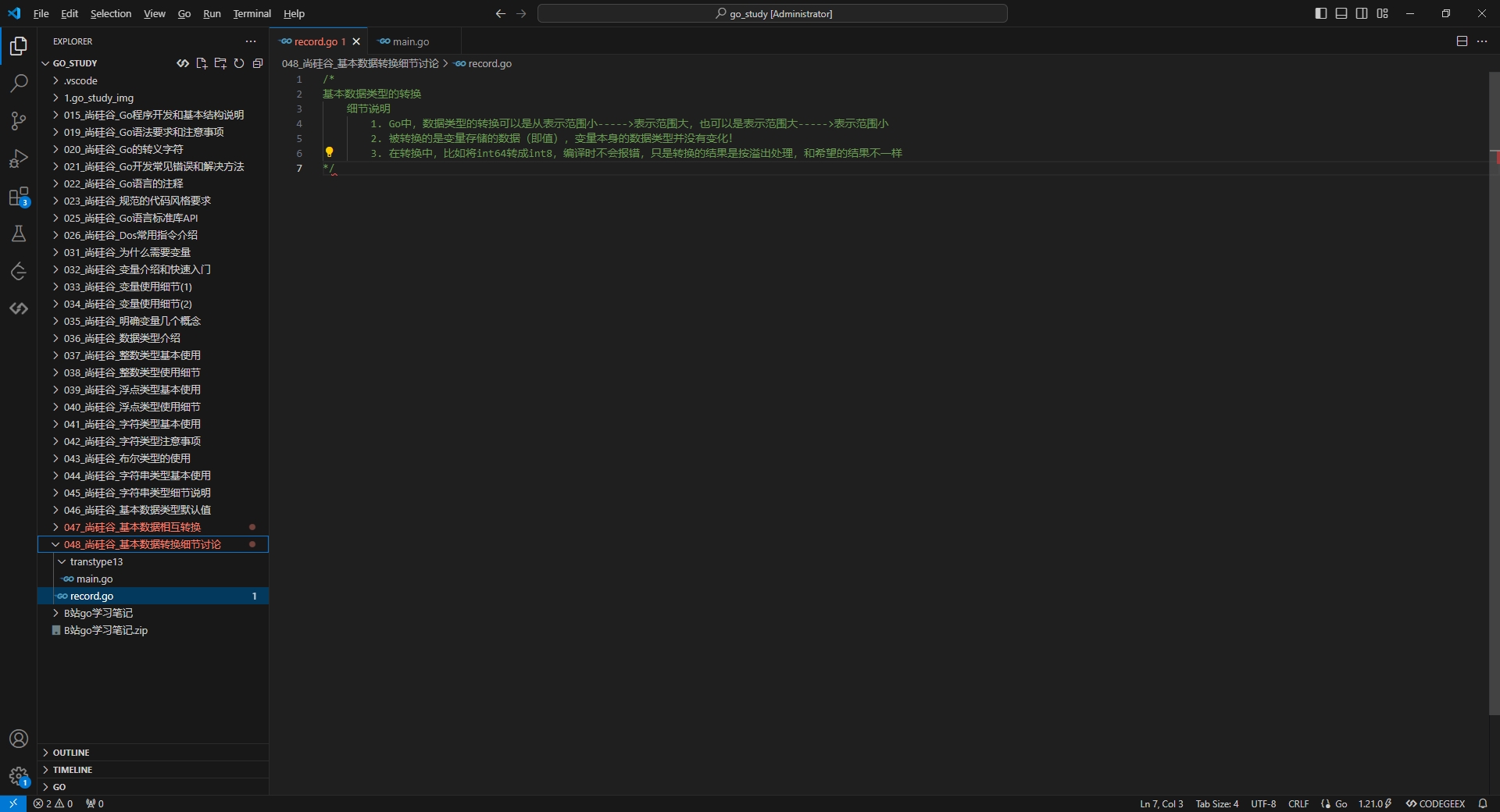Screen dimensions: 1500x812
Task: Expand the TIMELINE section
Action: point(153,770)
